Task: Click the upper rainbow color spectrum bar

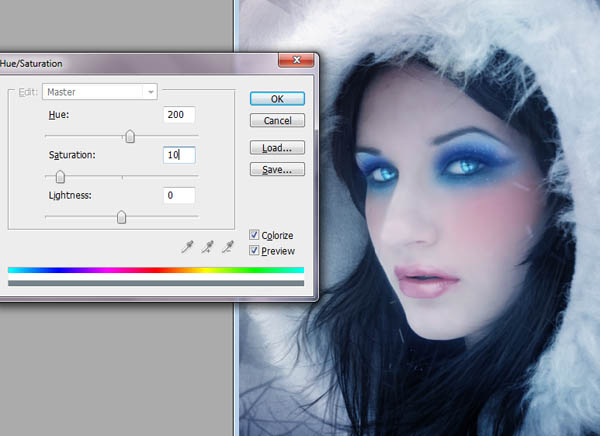Action: 155,270
